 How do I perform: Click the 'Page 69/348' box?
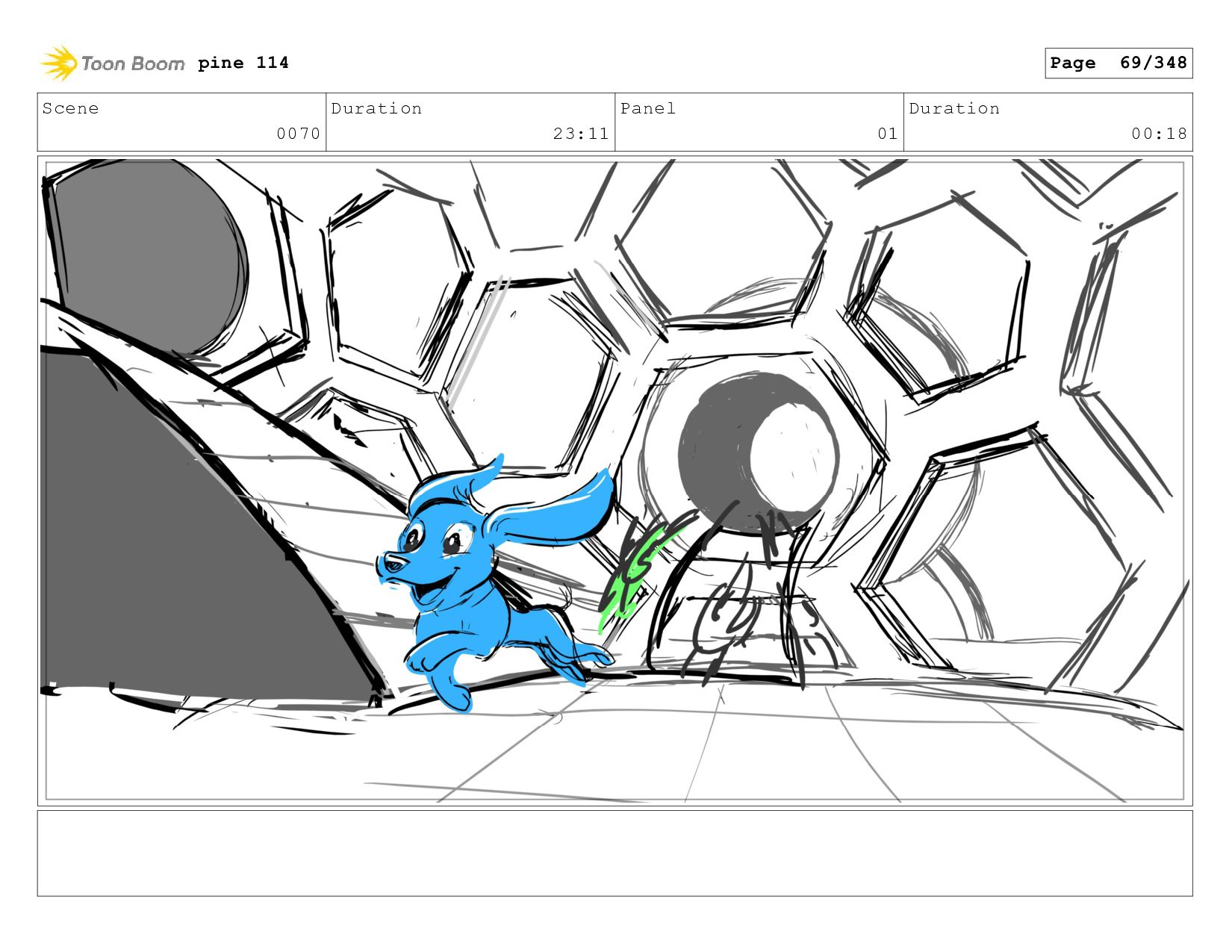tap(1119, 63)
